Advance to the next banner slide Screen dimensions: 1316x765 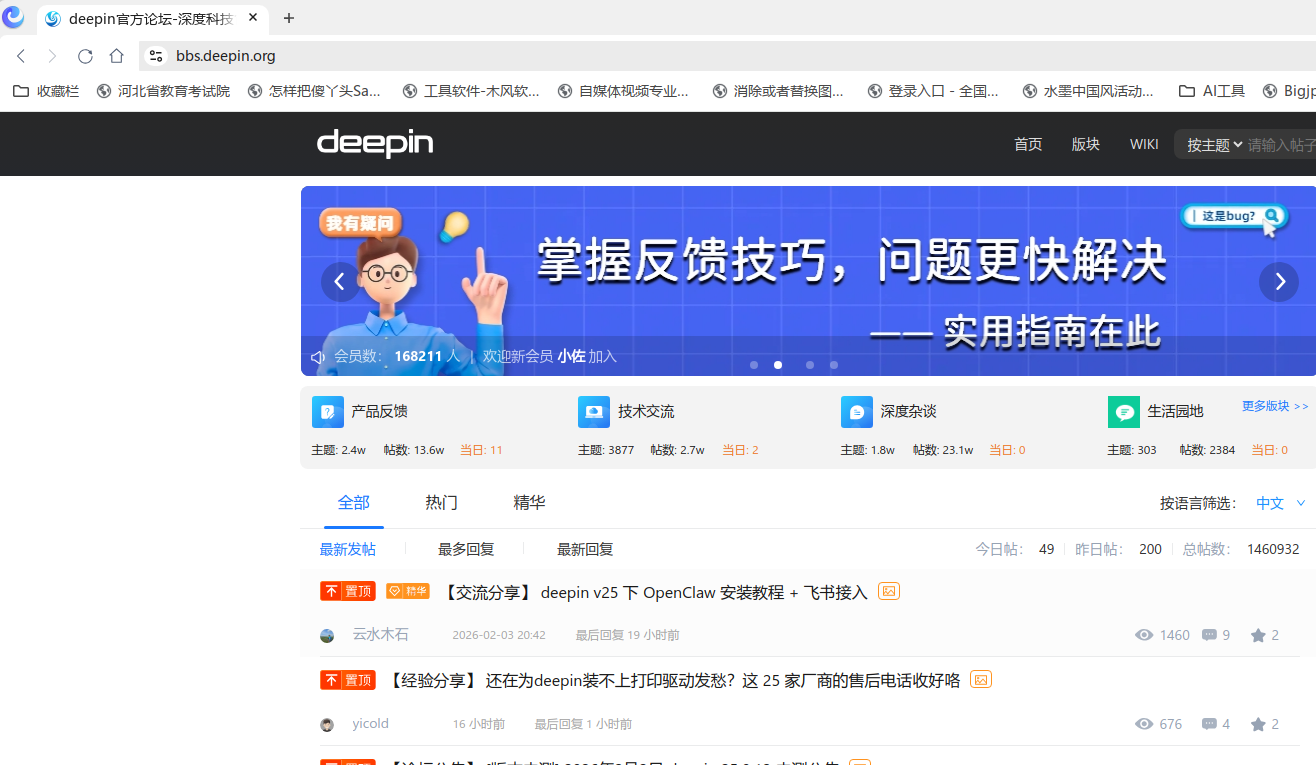coord(1279,282)
